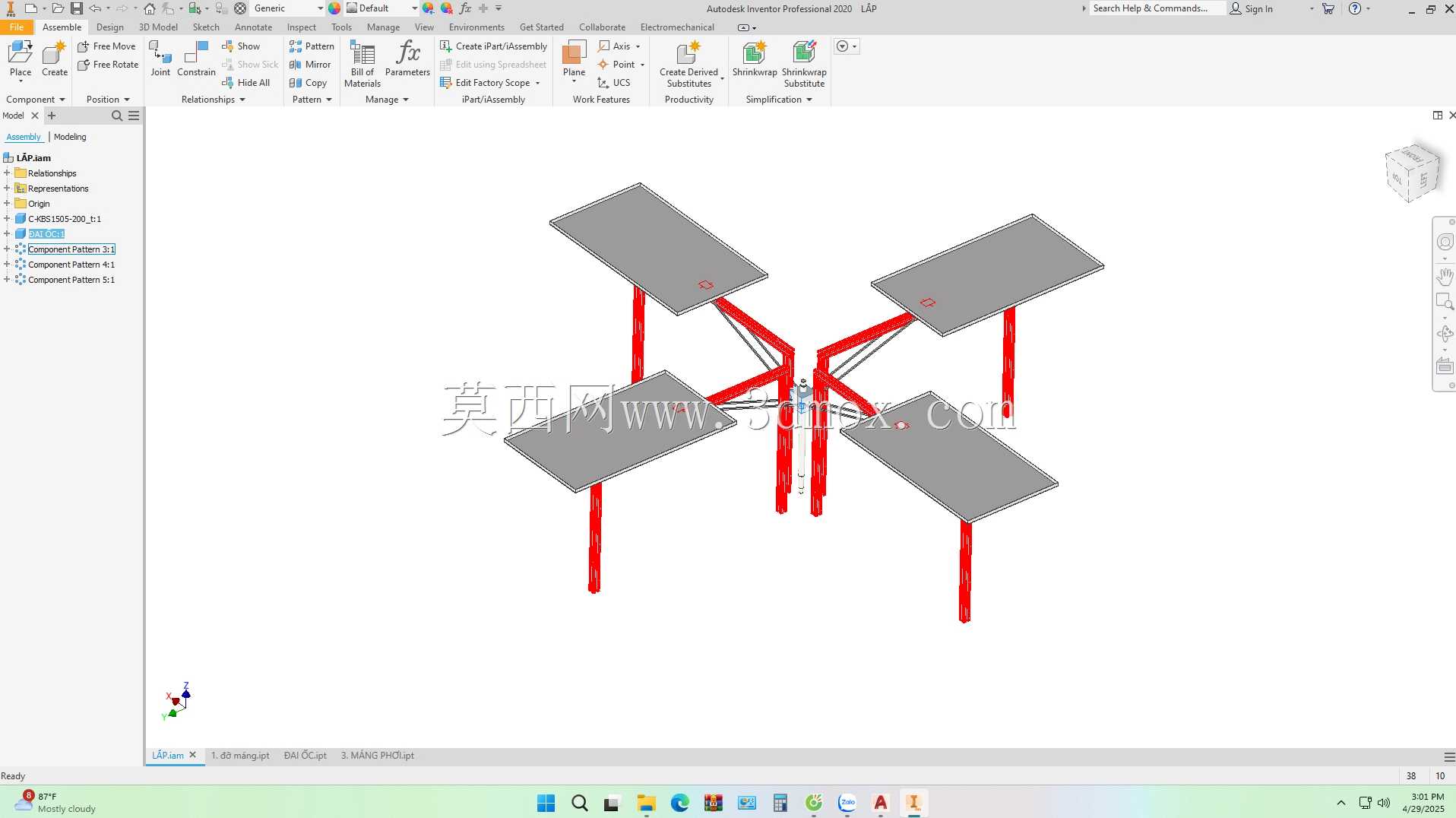Expand the C-KBS1505-200_t:1 node
The width and height of the screenshot is (1456, 818).
click(x=7, y=219)
